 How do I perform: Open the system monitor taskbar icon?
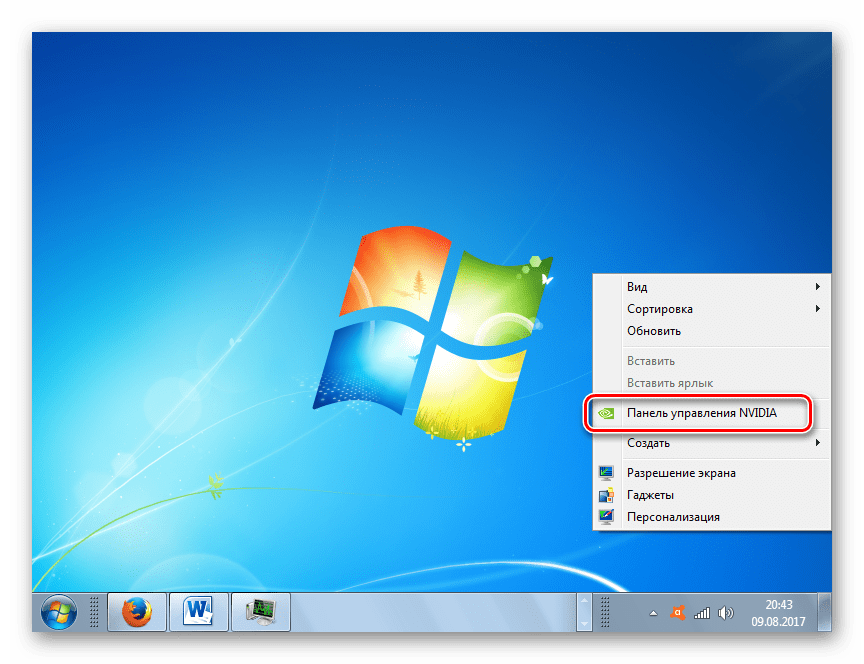261,612
